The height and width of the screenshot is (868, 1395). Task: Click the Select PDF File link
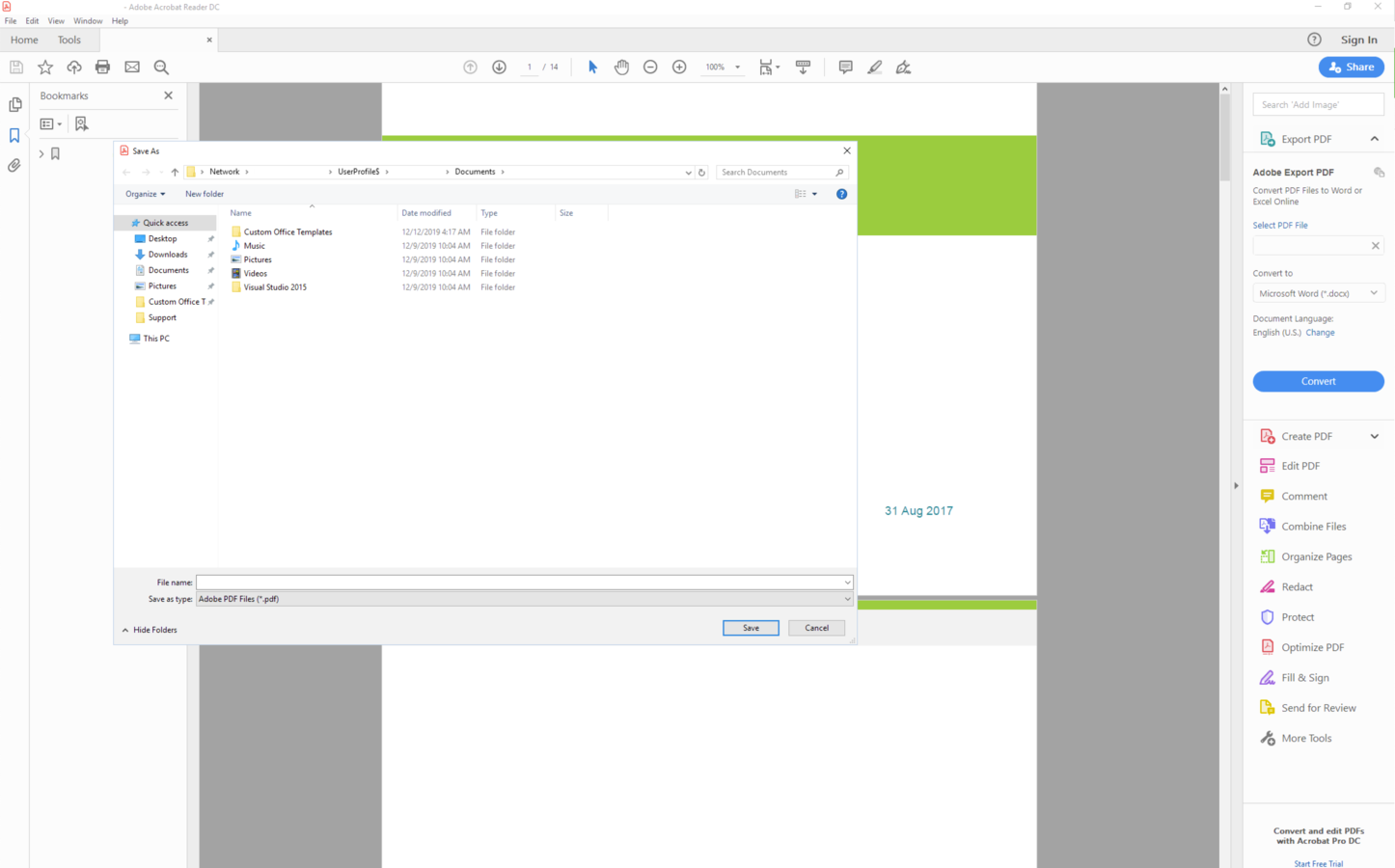pos(1280,225)
